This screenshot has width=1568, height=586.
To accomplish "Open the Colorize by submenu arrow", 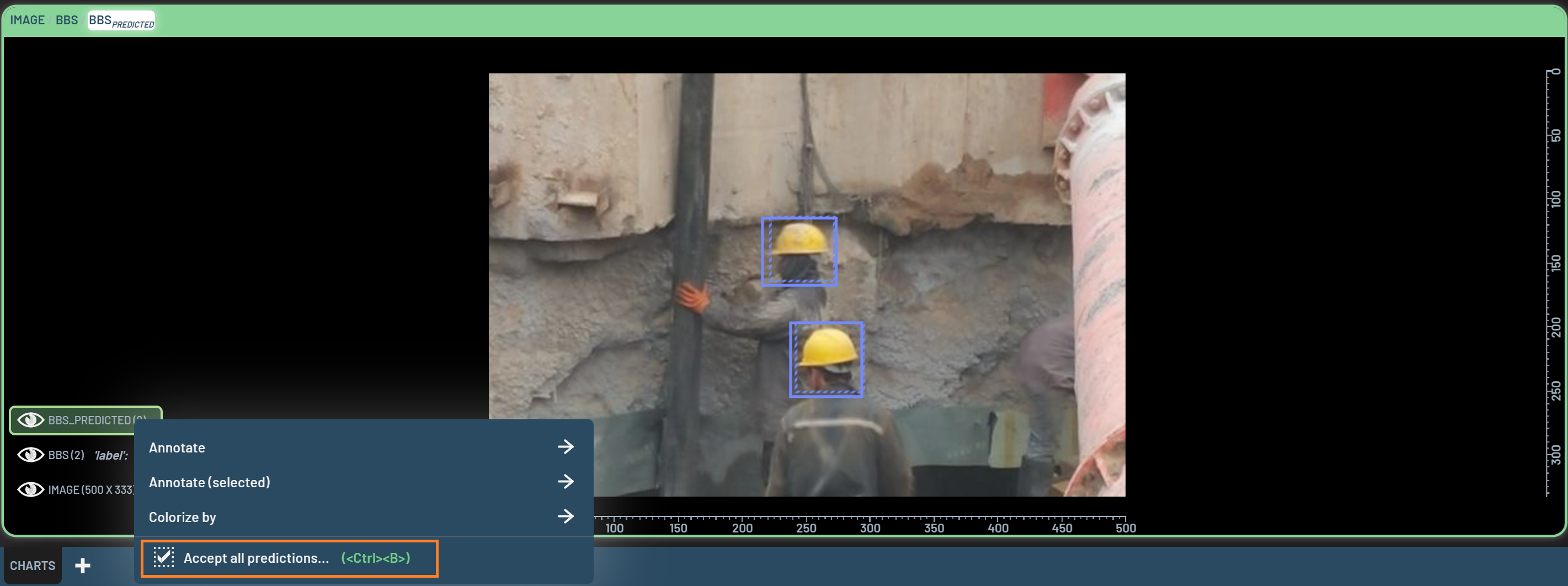I will coord(566,516).
